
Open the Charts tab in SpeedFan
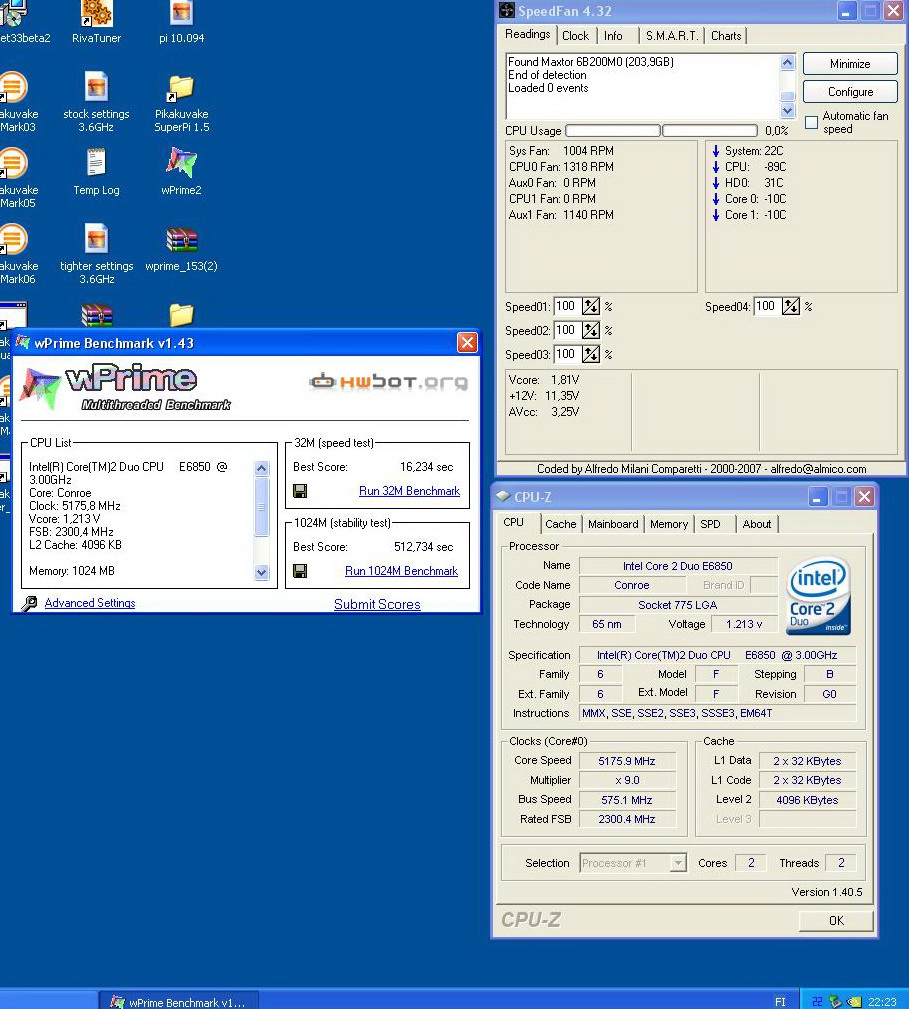[726, 36]
